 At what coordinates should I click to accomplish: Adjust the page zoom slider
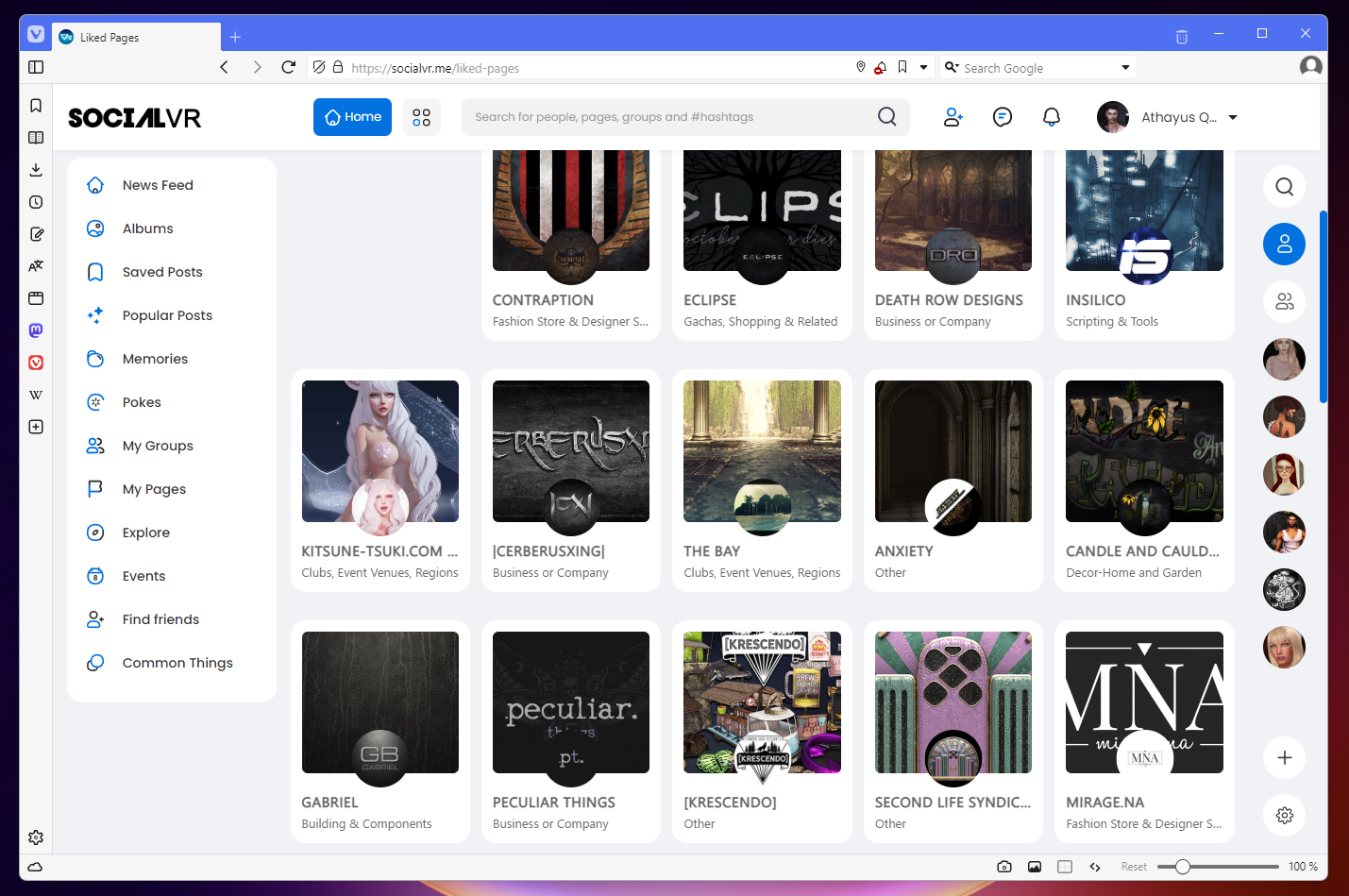click(x=1218, y=867)
